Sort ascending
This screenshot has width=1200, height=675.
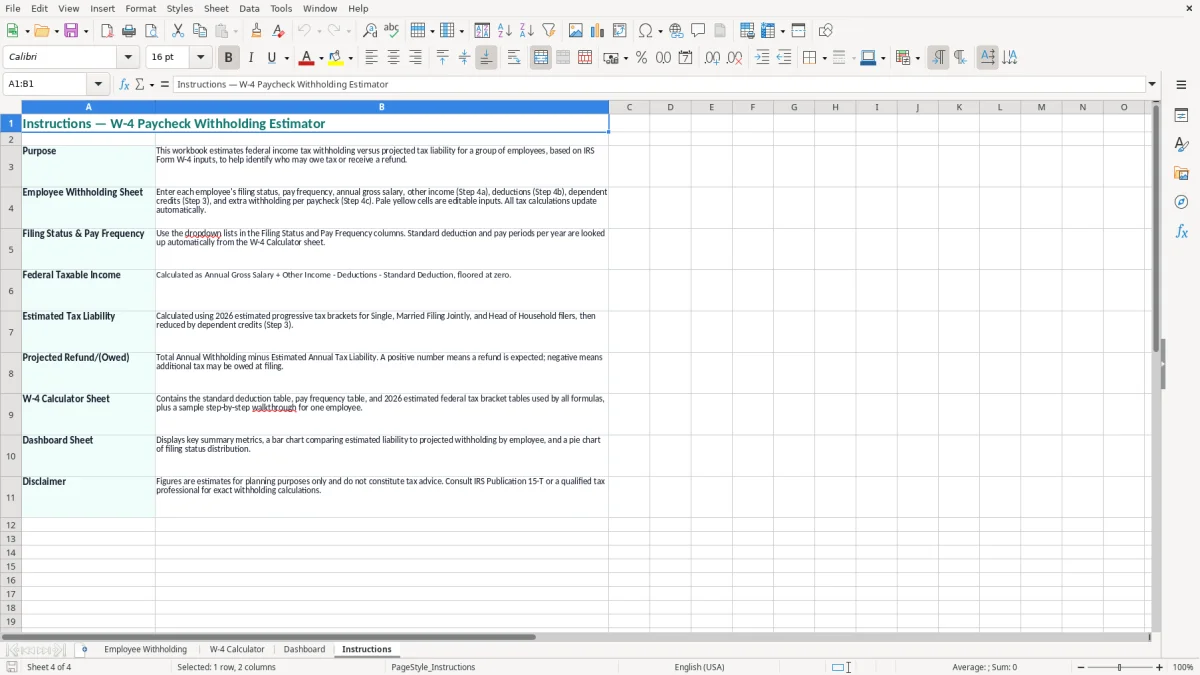504,31
